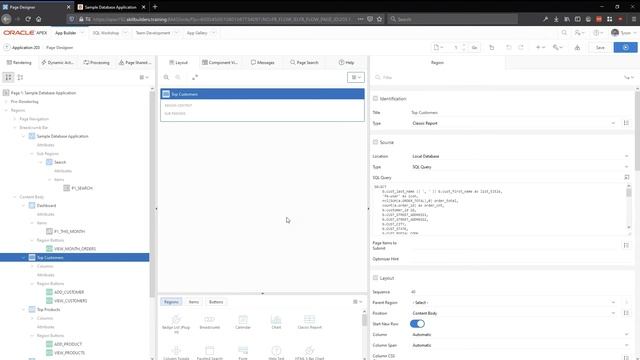Open the Utilities wrench menu
This screenshot has height=360, width=640.
(x=557, y=47)
